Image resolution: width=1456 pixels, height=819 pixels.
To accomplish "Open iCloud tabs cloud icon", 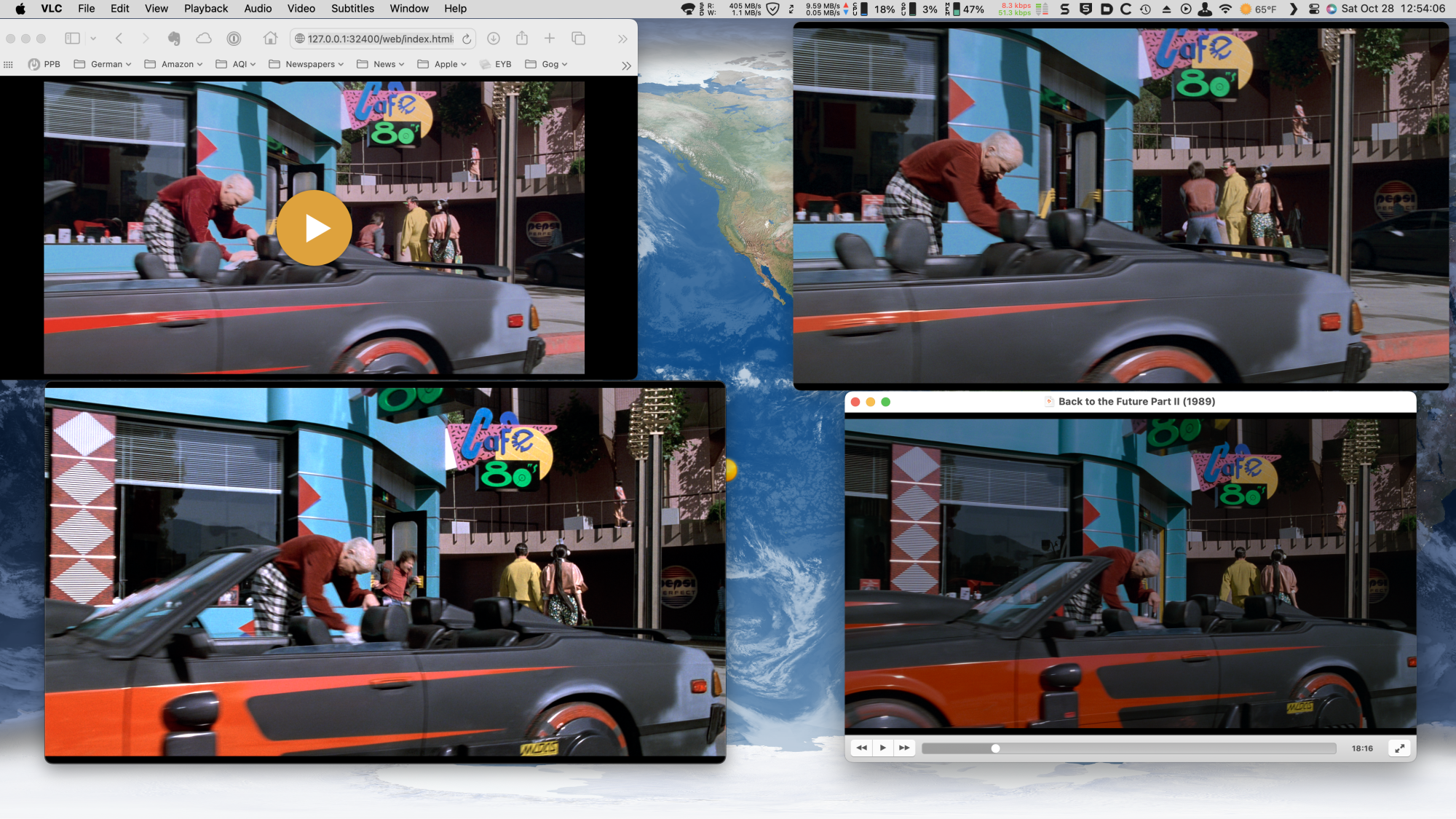I will coord(204,39).
